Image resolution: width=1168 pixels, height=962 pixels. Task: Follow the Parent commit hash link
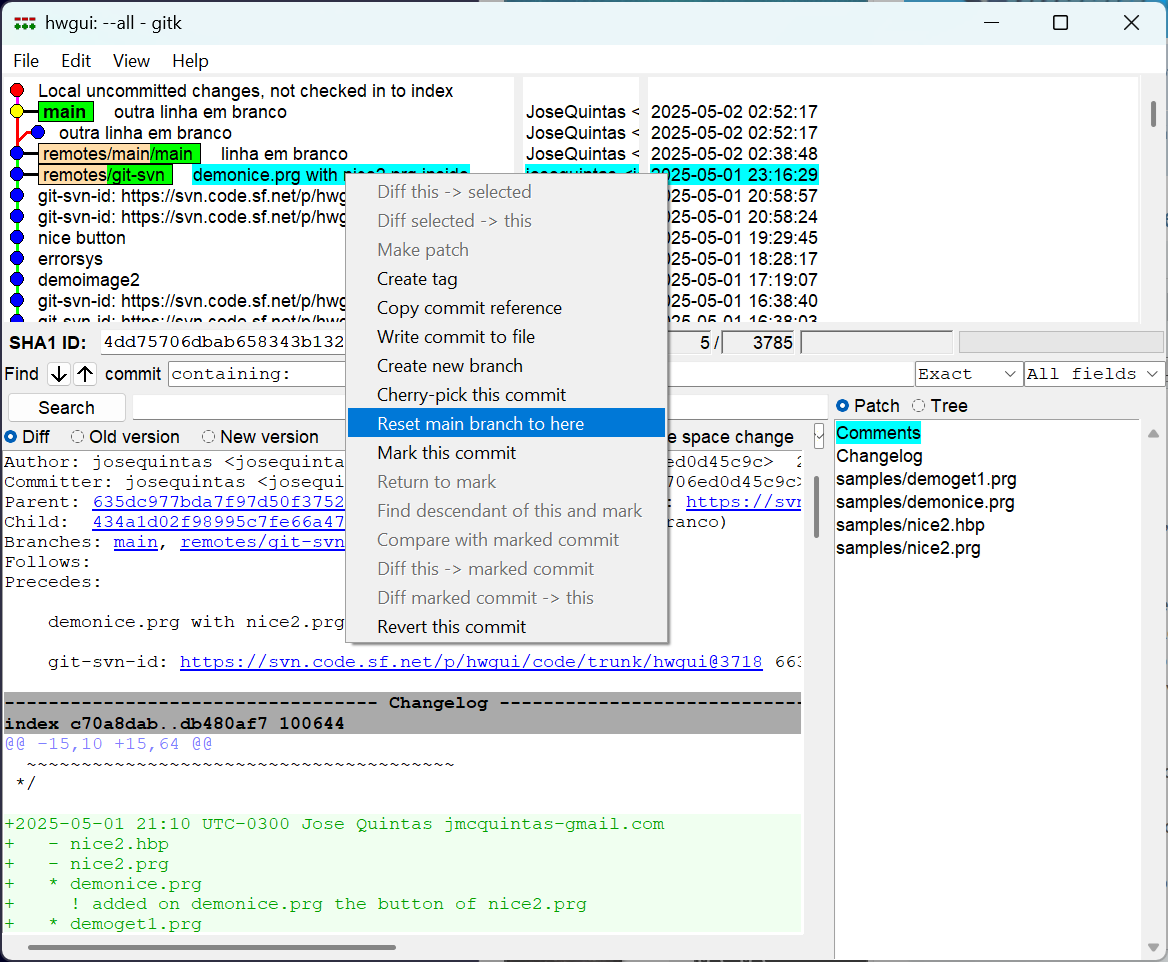(x=218, y=502)
